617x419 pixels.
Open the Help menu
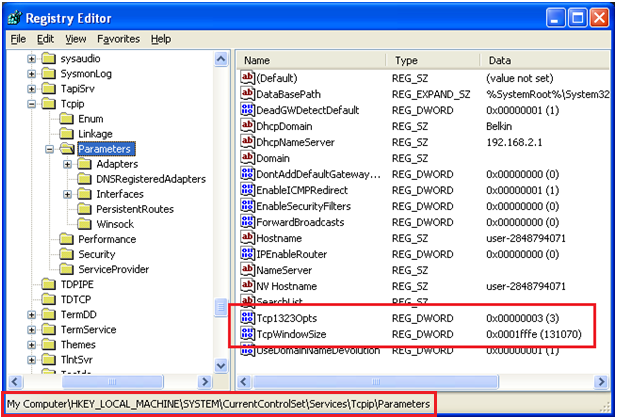coord(161,39)
